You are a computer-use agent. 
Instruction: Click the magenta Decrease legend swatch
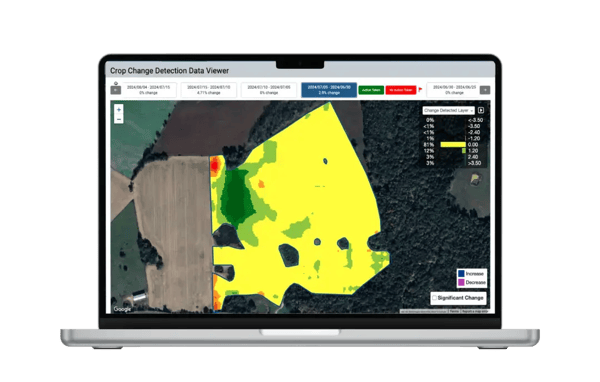[461, 282]
